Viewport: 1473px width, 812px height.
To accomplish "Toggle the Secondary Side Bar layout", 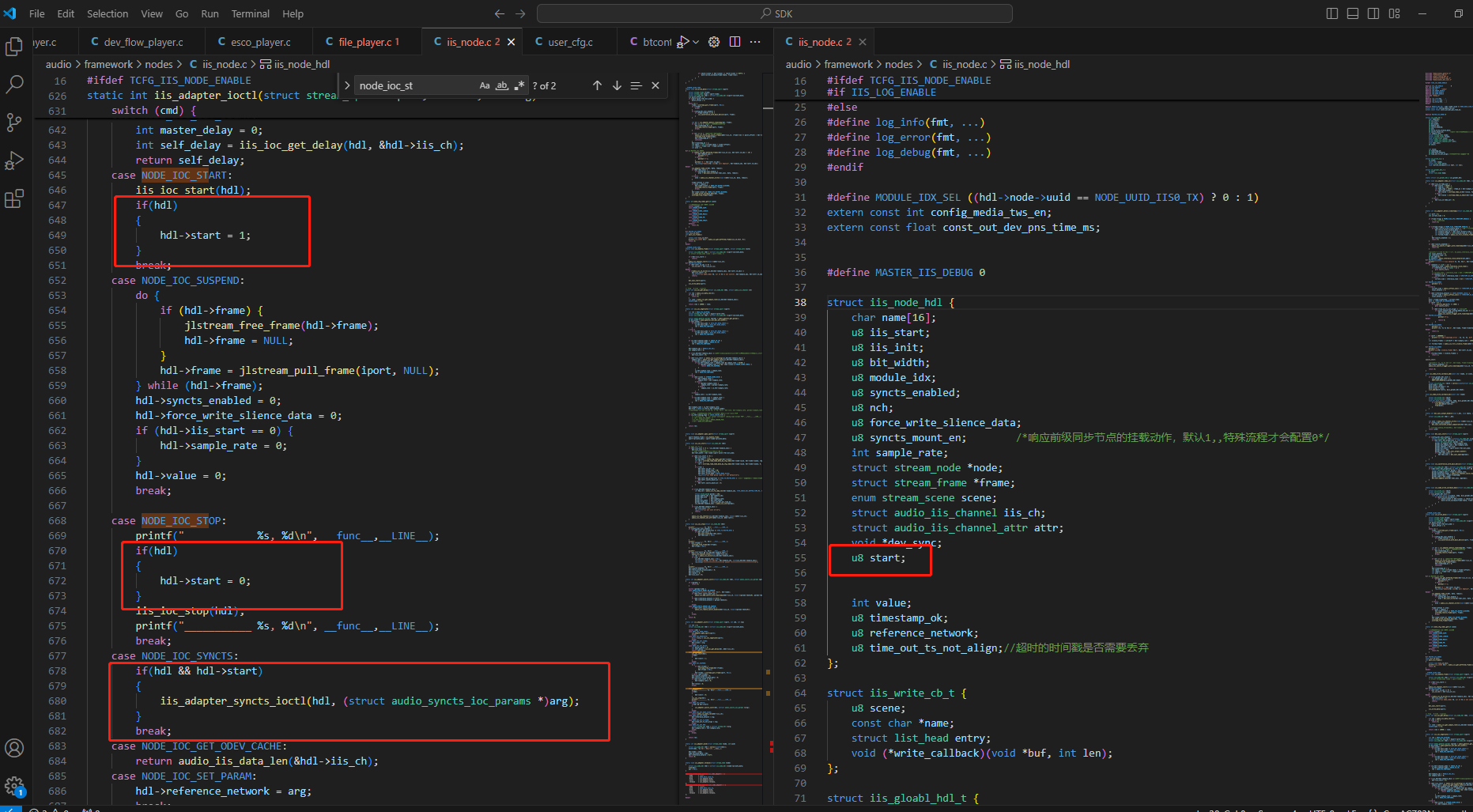I will click(x=1373, y=13).
